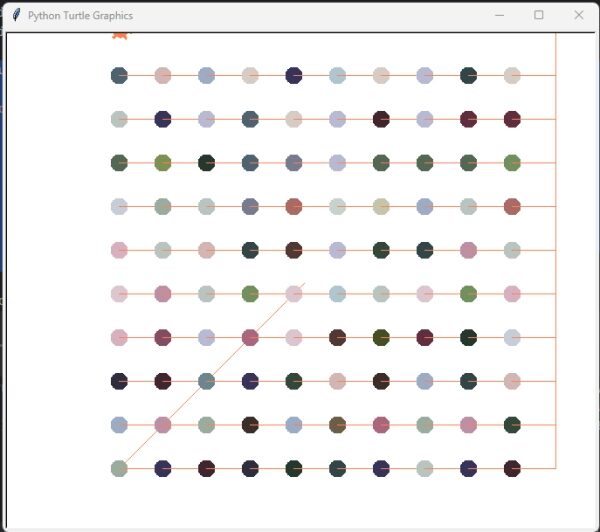Select the maroon dot at the bottom-right corner

[x=512, y=468]
